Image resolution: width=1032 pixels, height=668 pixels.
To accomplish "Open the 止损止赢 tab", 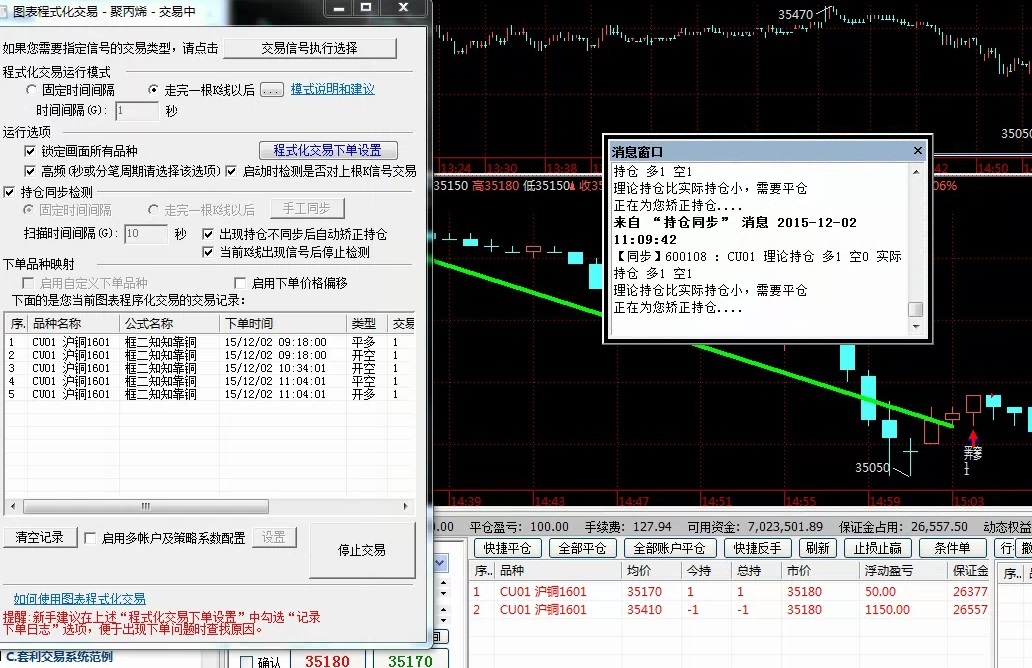I will pyautogui.click(x=878, y=548).
